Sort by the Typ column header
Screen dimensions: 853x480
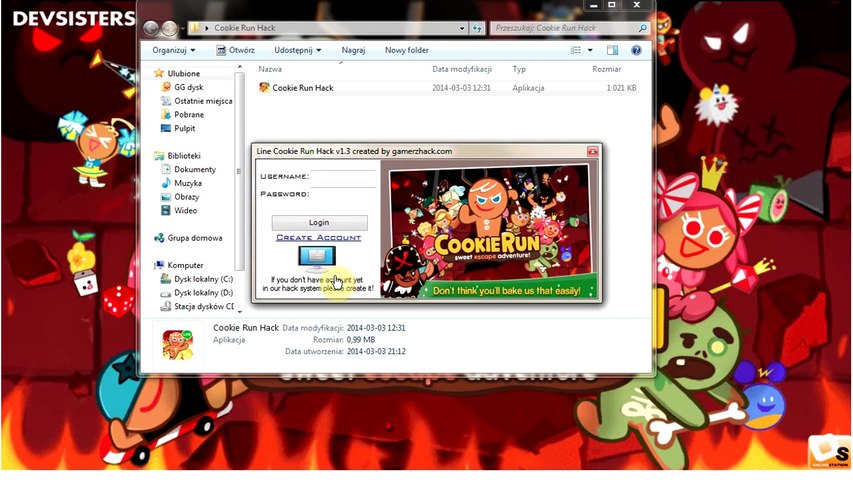tap(519, 69)
